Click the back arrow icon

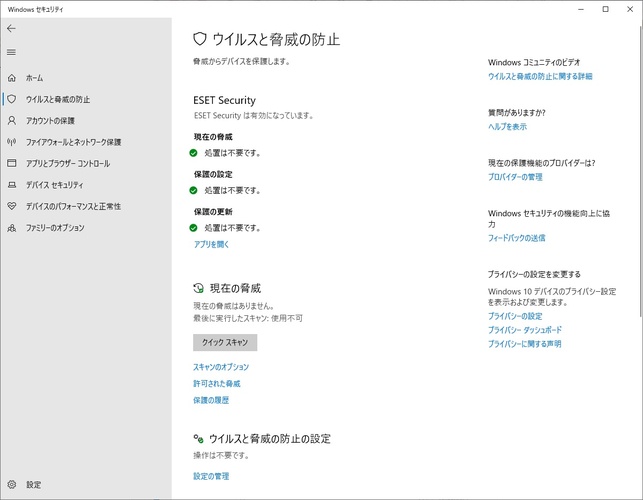(x=11, y=28)
